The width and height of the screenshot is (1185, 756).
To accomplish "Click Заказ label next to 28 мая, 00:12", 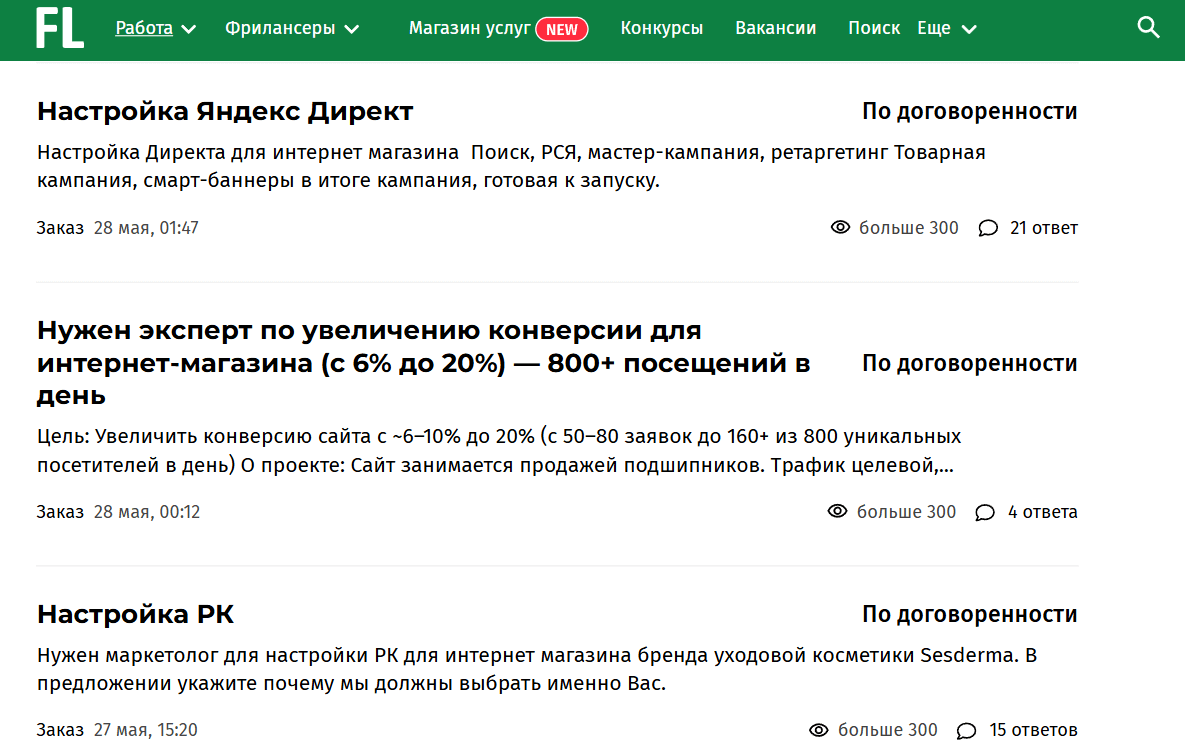I will tap(60, 512).
